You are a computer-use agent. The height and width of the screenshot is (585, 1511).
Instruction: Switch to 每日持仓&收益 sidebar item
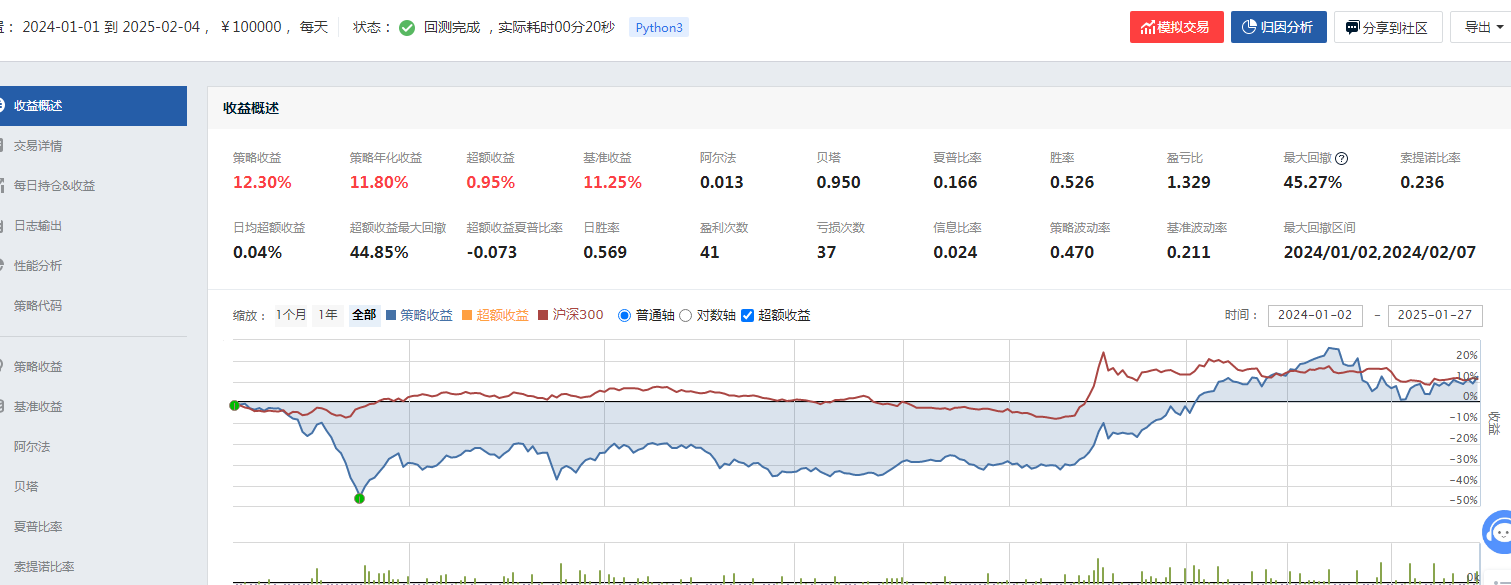pyautogui.click(x=54, y=185)
